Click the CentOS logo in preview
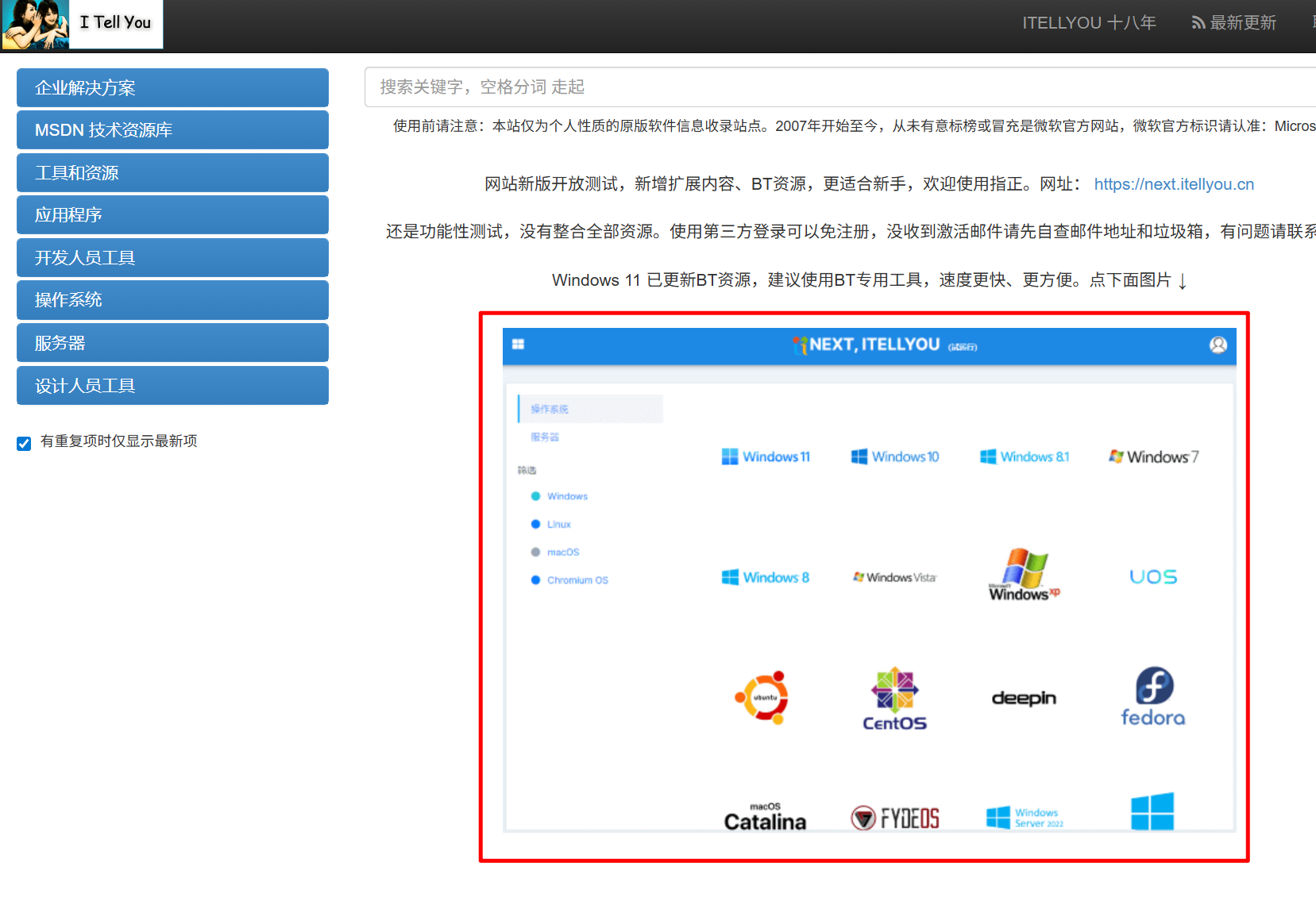Image resolution: width=1316 pixels, height=913 pixels. click(x=895, y=699)
